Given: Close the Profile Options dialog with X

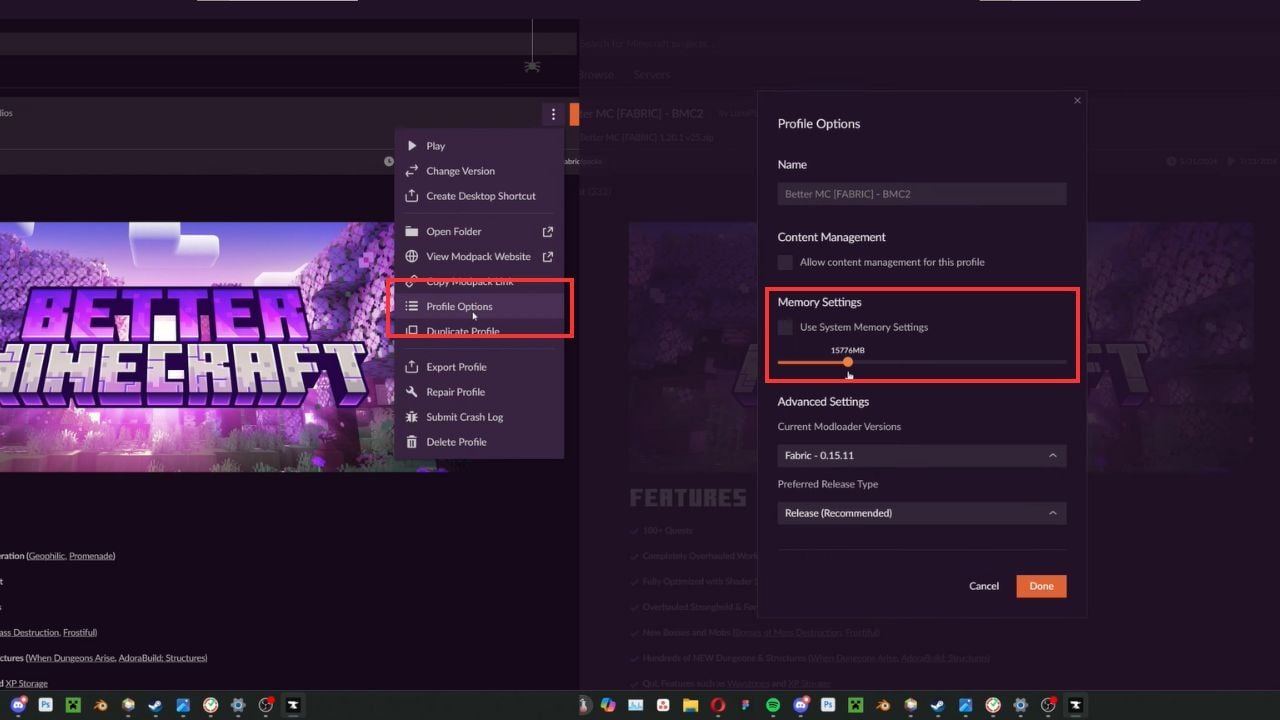Looking at the screenshot, I should tap(1077, 100).
